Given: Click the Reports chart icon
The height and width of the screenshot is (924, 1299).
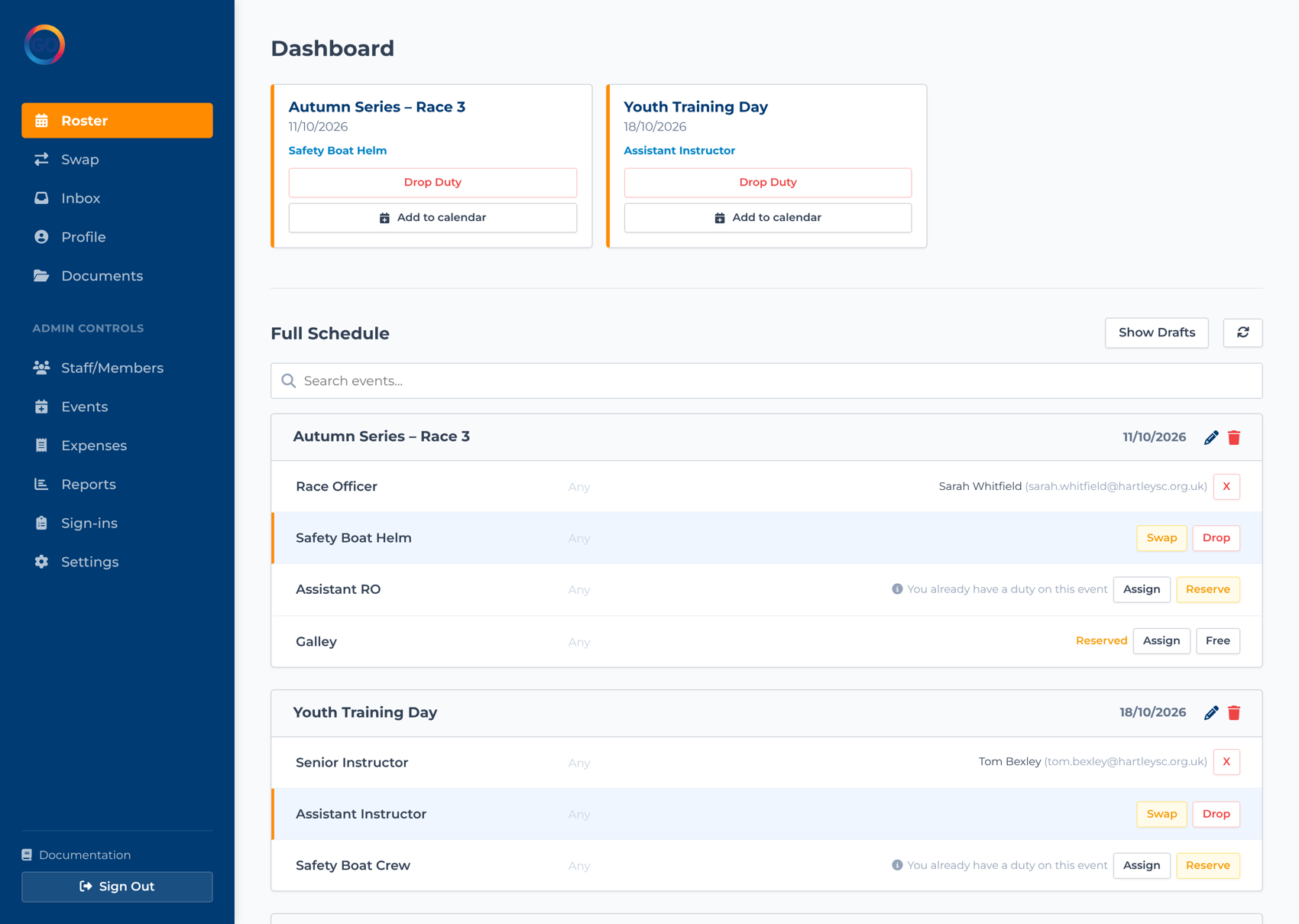Looking at the screenshot, I should 41,485.
